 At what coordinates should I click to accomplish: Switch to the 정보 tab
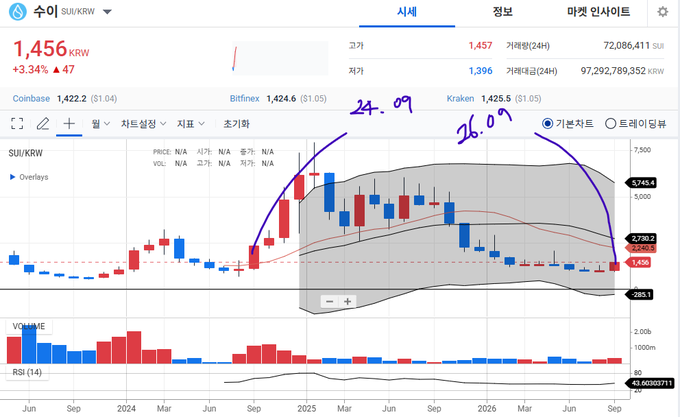pyautogui.click(x=503, y=12)
